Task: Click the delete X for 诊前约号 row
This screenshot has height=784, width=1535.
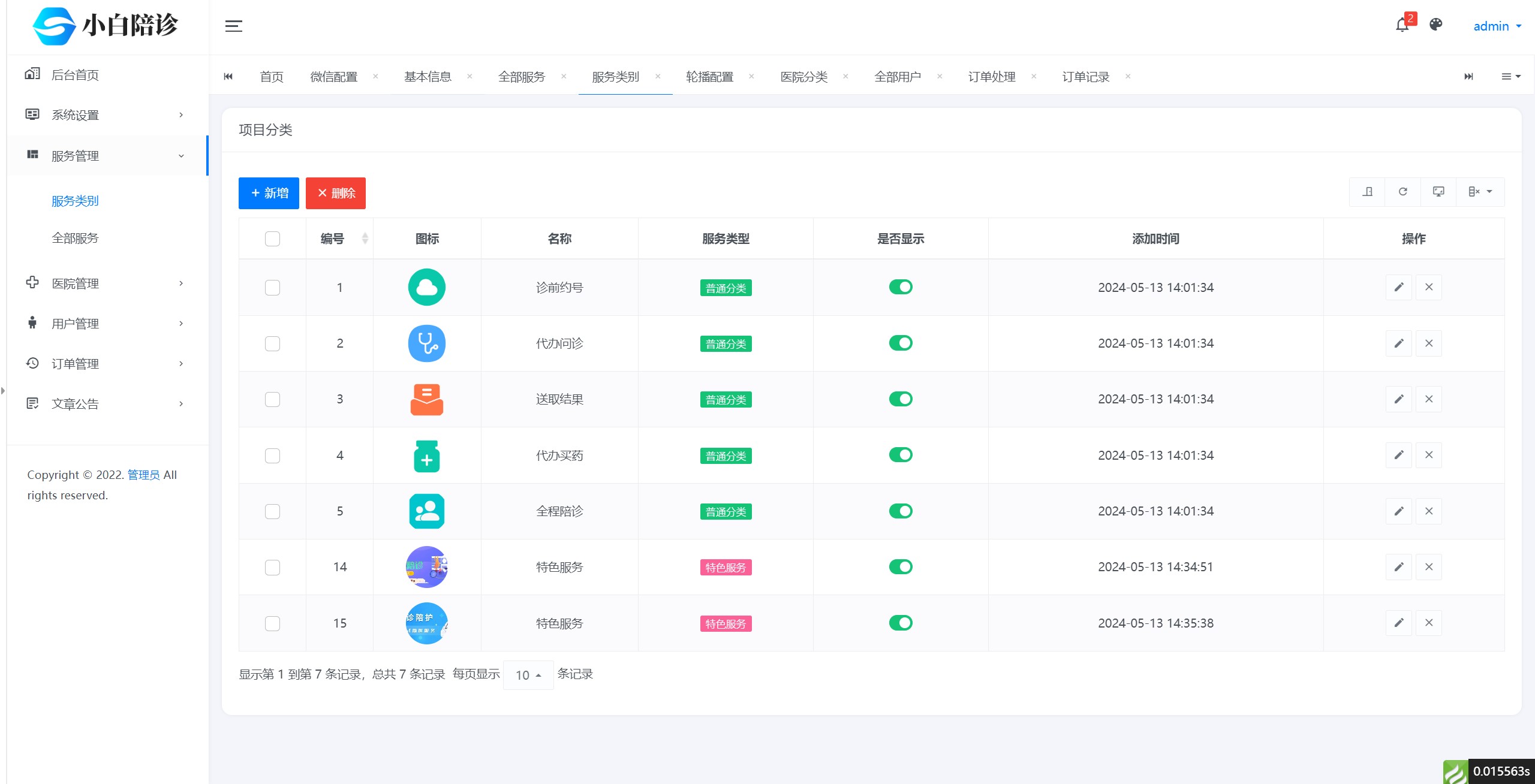Action: [1429, 287]
